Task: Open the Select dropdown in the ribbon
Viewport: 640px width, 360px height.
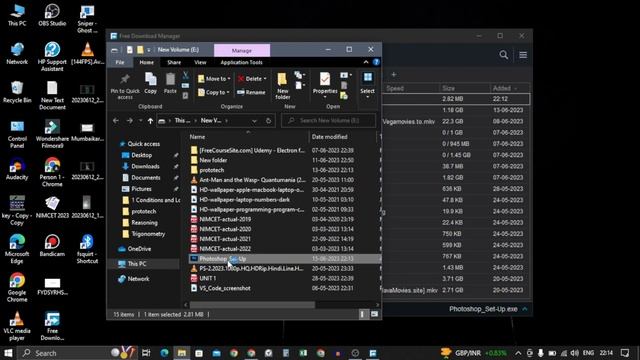Action: click(367, 85)
